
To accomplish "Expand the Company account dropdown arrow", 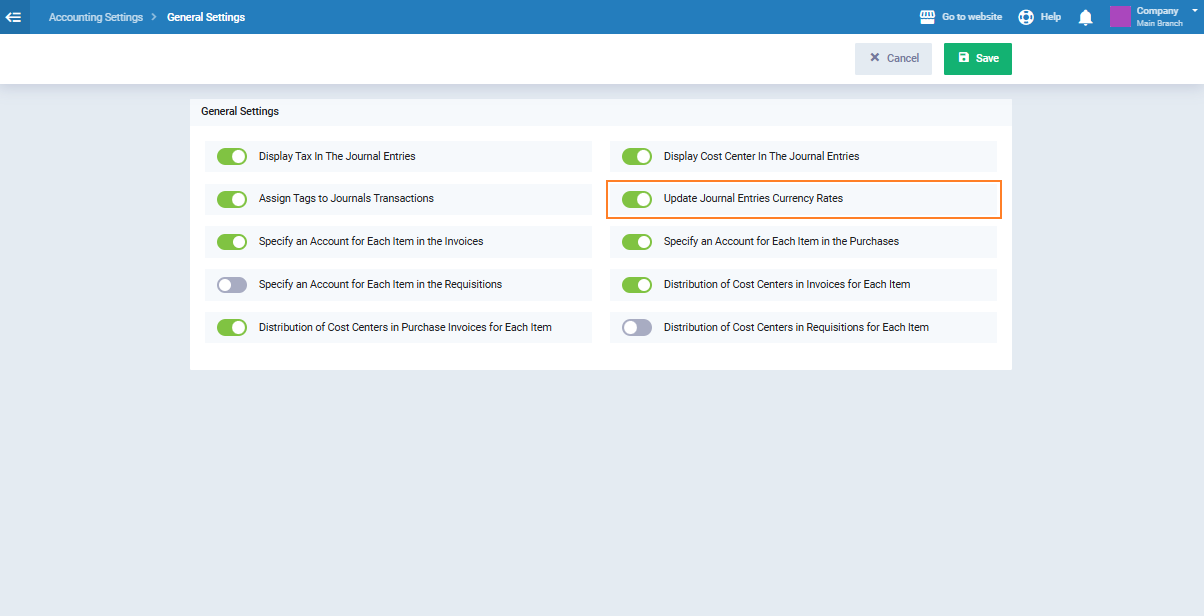I will (1194, 10).
